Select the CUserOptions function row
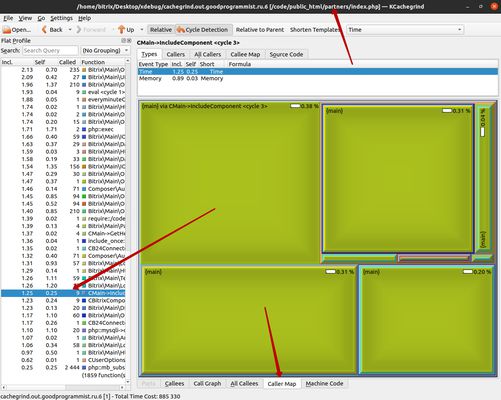 63,360
